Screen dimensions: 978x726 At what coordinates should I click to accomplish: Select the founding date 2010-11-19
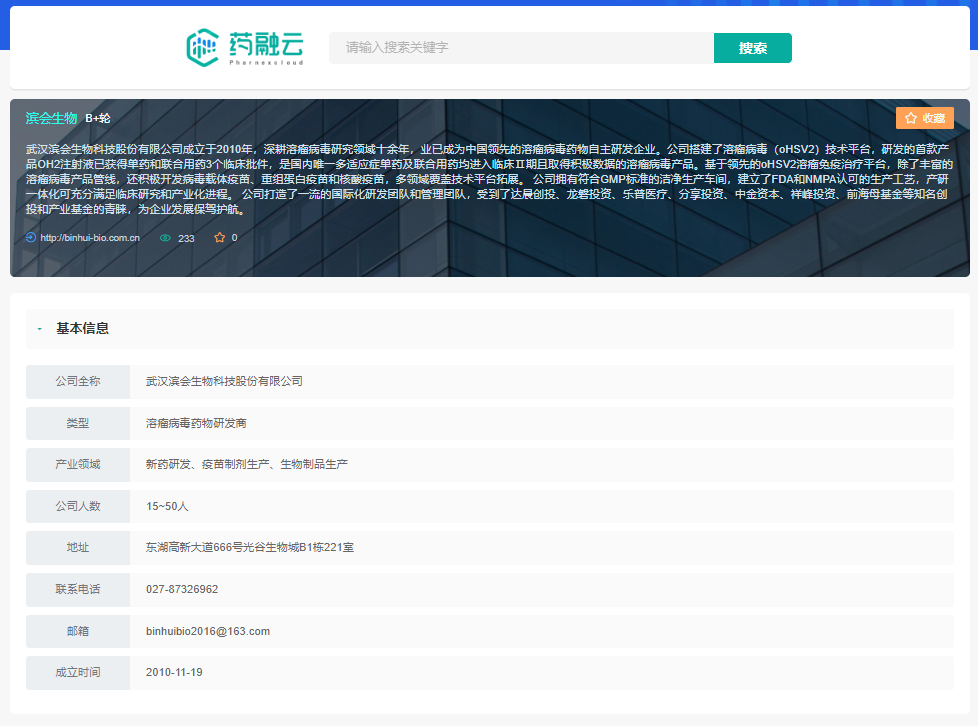174,672
